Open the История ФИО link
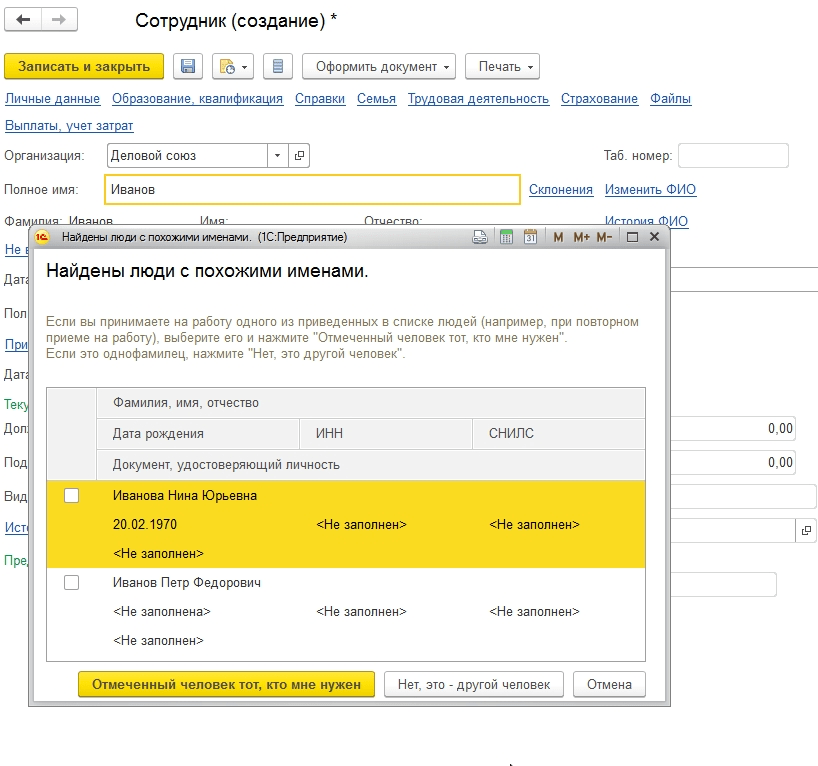 646,221
